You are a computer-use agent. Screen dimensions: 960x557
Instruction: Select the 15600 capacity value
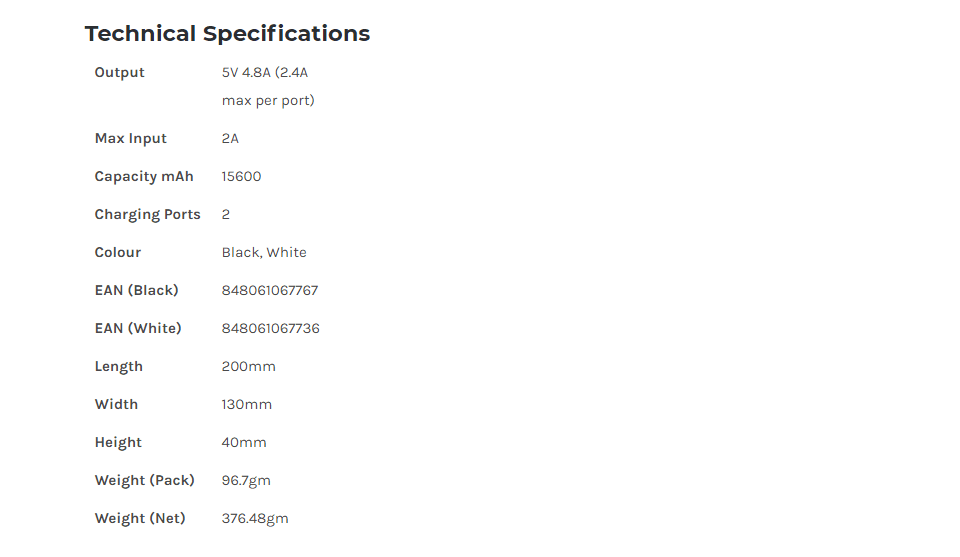click(x=241, y=176)
